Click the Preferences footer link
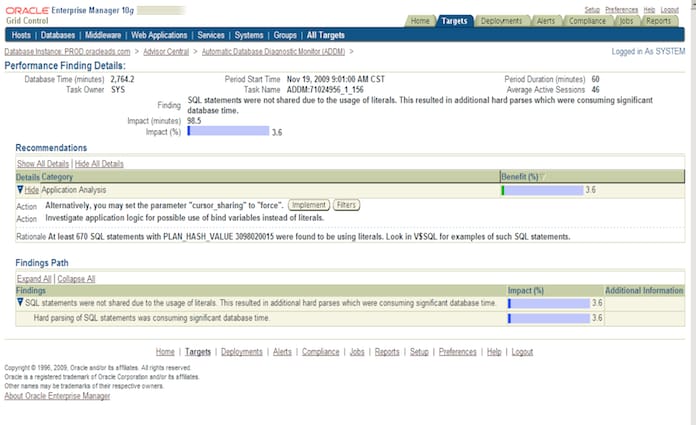 click(458, 352)
